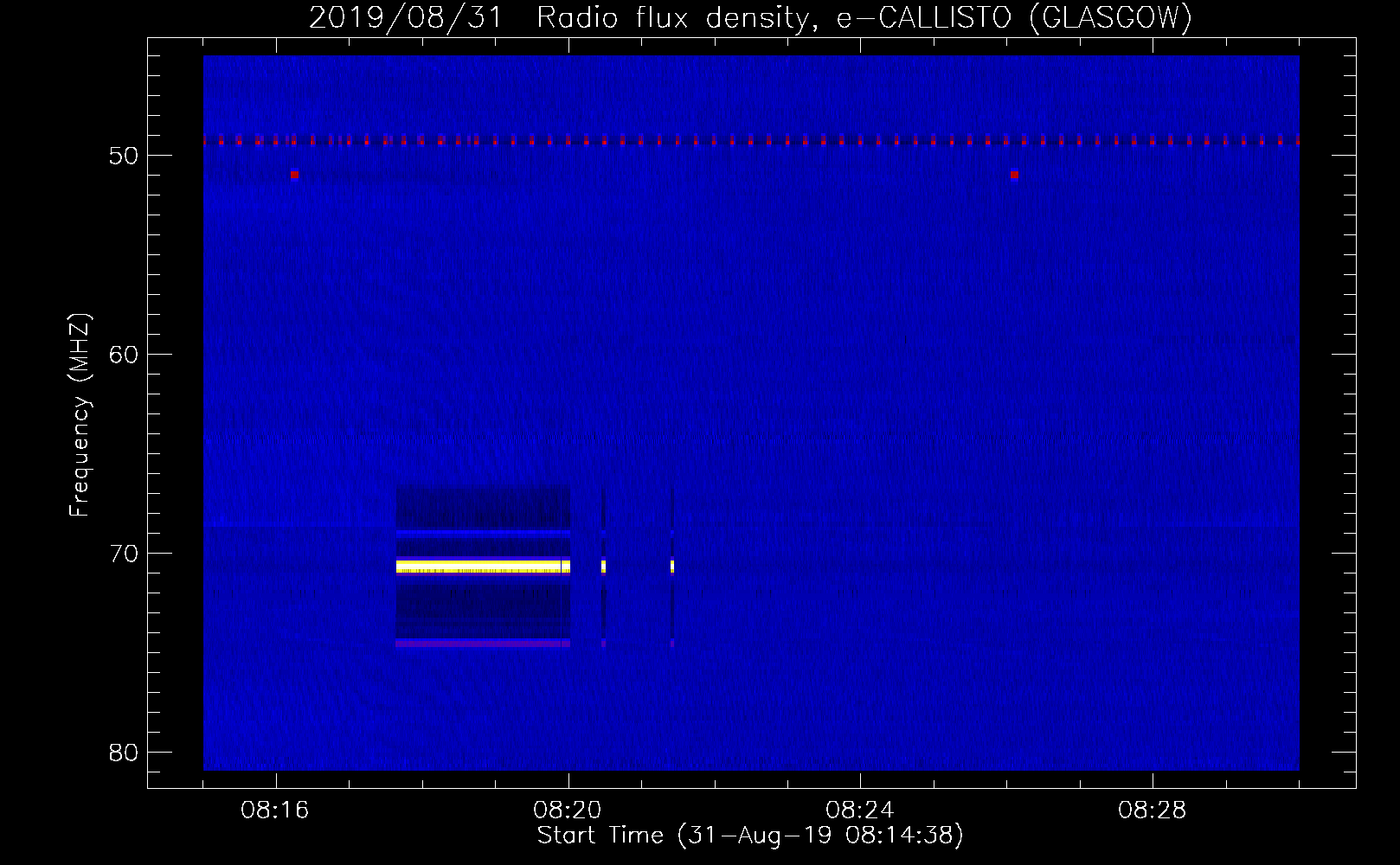The width and height of the screenshot is (1400, 865).
Task: Click the date 2019/08/31 in the title
Action: tap(405, 17)
